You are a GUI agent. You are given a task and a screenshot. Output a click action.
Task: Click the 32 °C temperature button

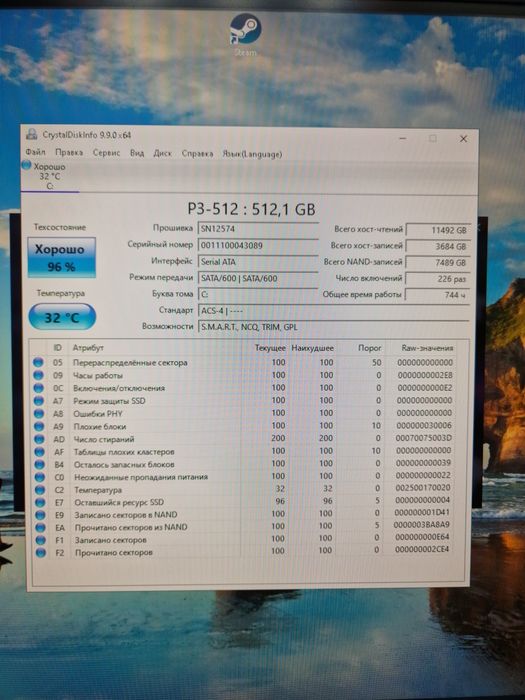pos(62,317)
